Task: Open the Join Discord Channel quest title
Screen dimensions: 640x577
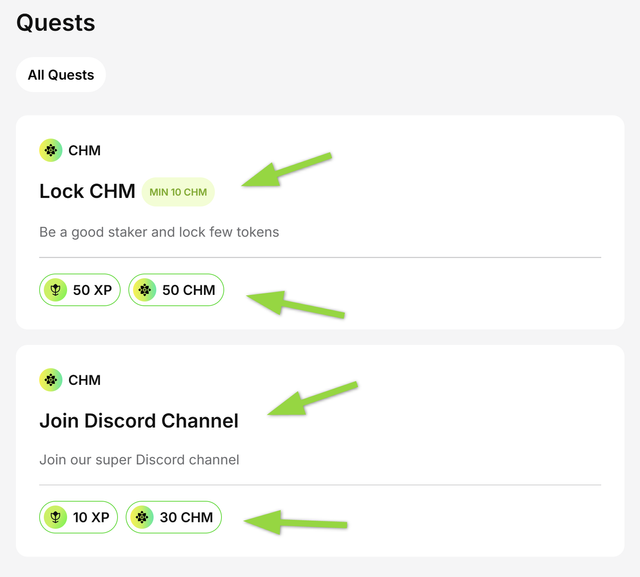Action: (x=139, y=421)
